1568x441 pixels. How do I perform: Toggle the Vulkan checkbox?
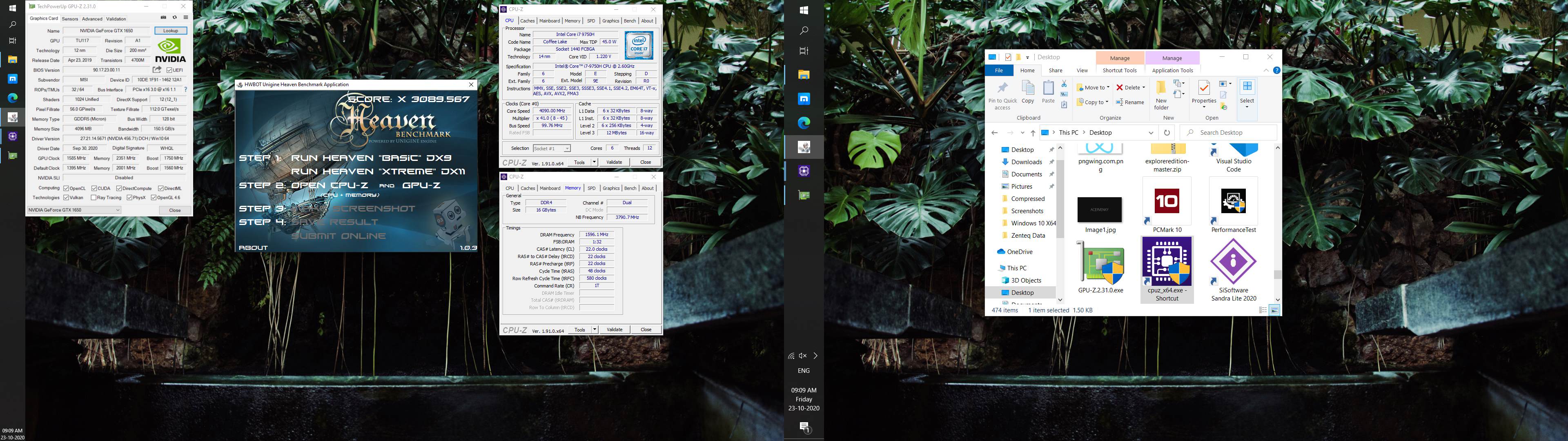point(66,197)
